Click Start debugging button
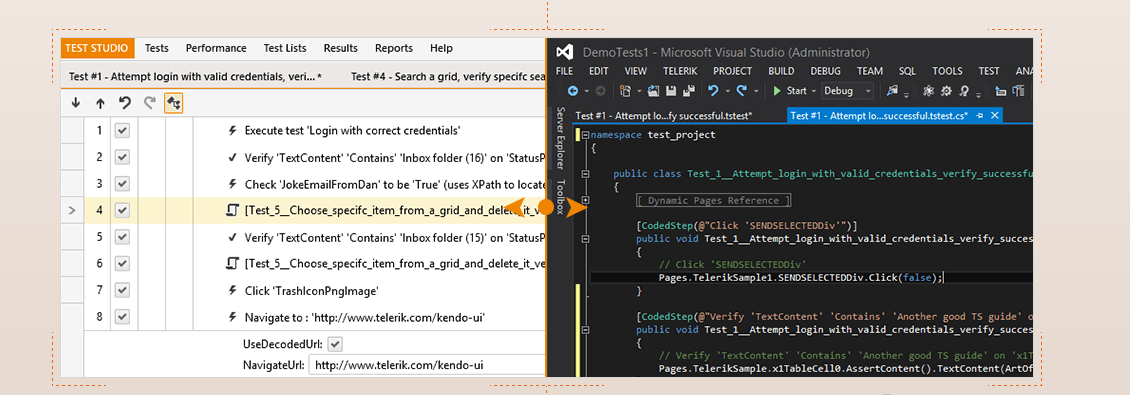This screenshot has width=1130, height=395. coord(790,91)
